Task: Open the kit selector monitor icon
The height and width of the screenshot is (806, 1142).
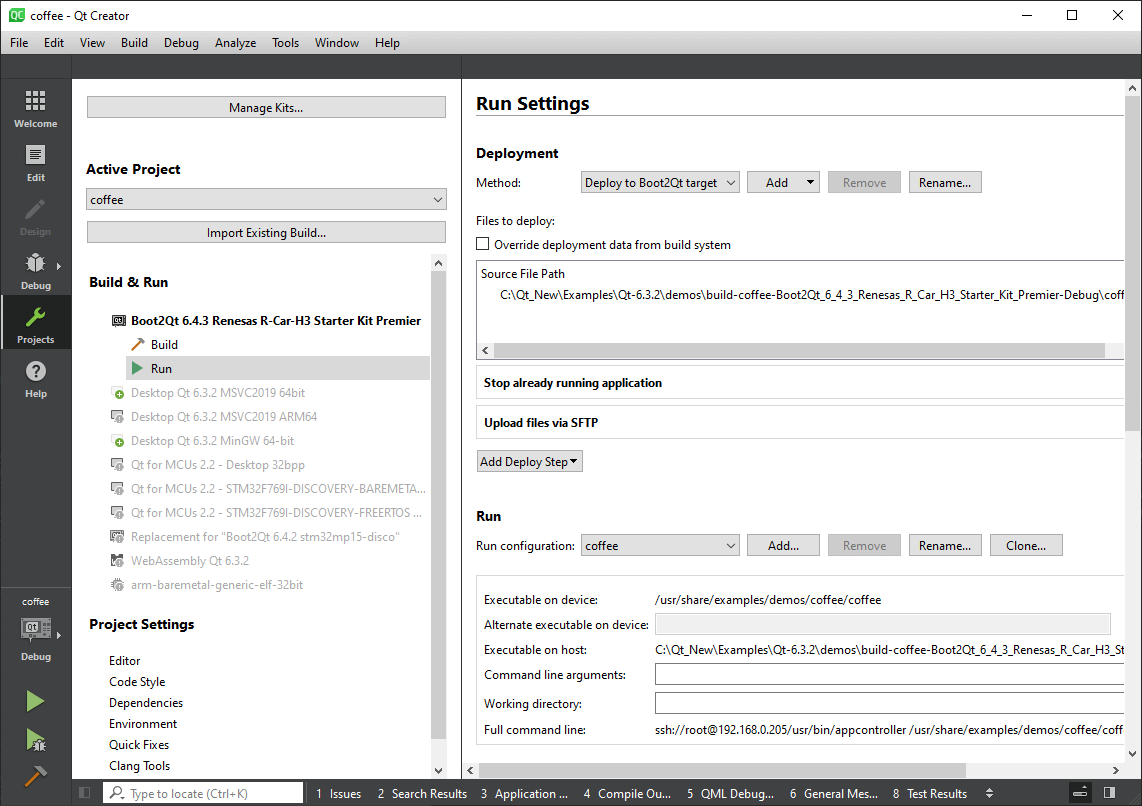Action: coord(35,630)
